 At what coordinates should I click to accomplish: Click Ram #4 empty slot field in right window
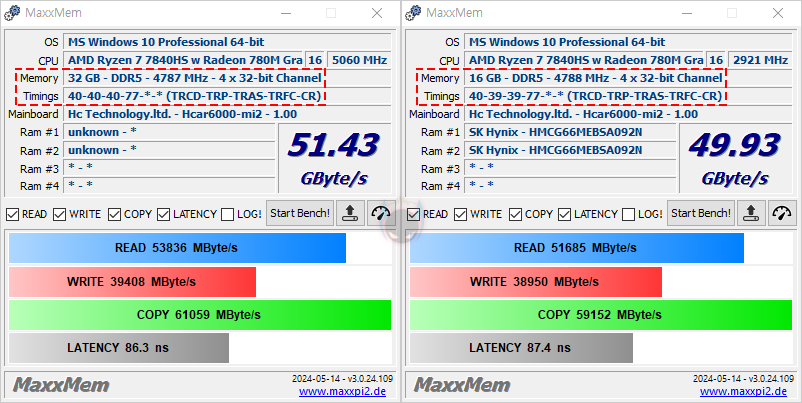(571, 185)
